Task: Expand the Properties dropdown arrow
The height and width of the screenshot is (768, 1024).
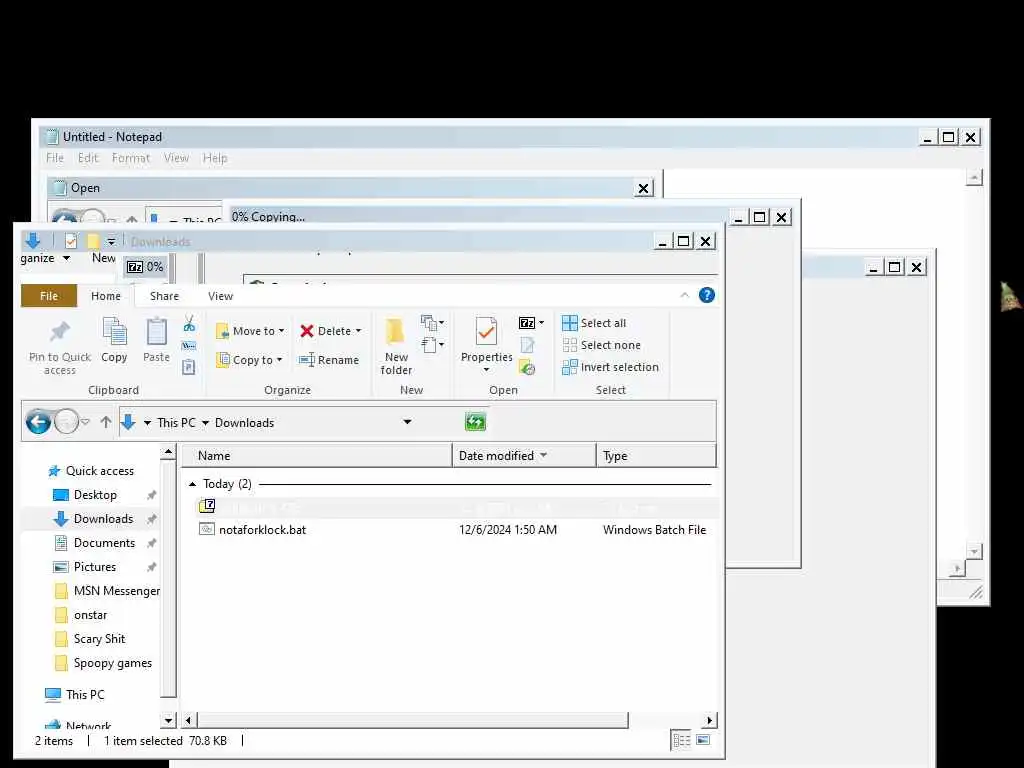Action: tap(486, 370)
